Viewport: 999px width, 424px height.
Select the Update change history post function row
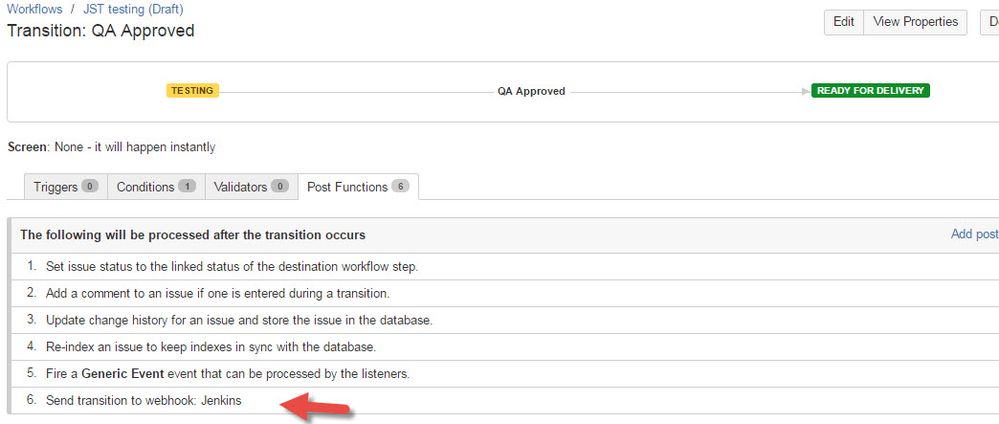[x=505, y=320]
